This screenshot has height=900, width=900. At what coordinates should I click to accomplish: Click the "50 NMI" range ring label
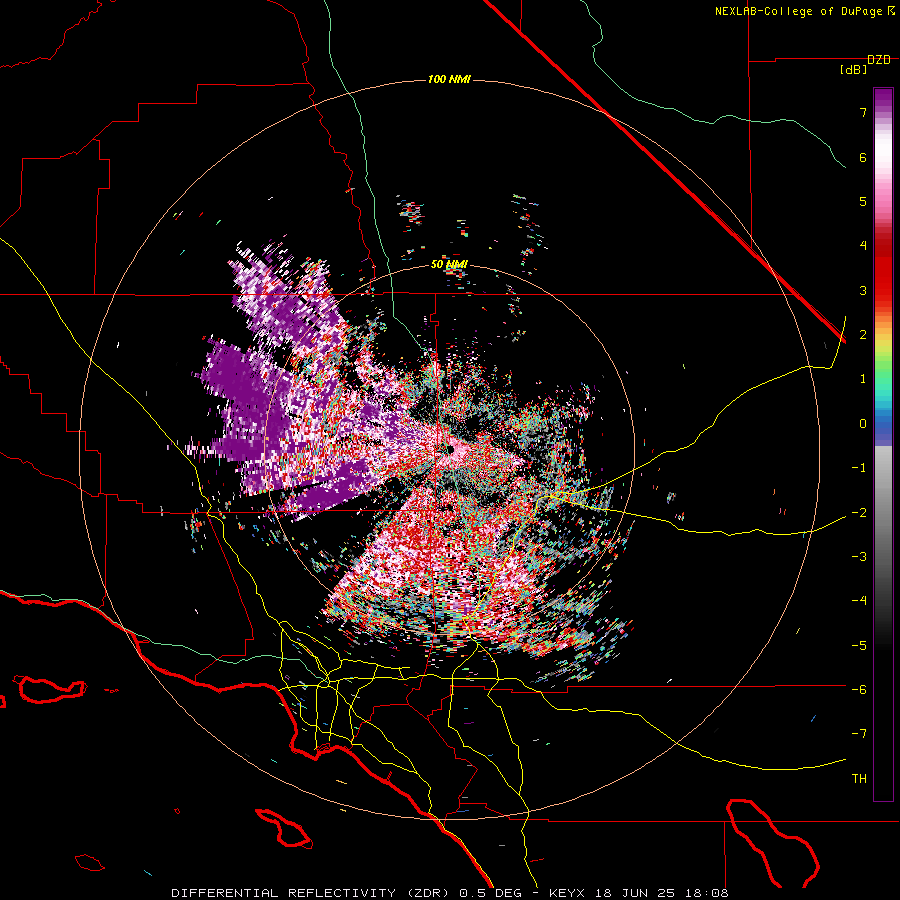click(449, 265)
